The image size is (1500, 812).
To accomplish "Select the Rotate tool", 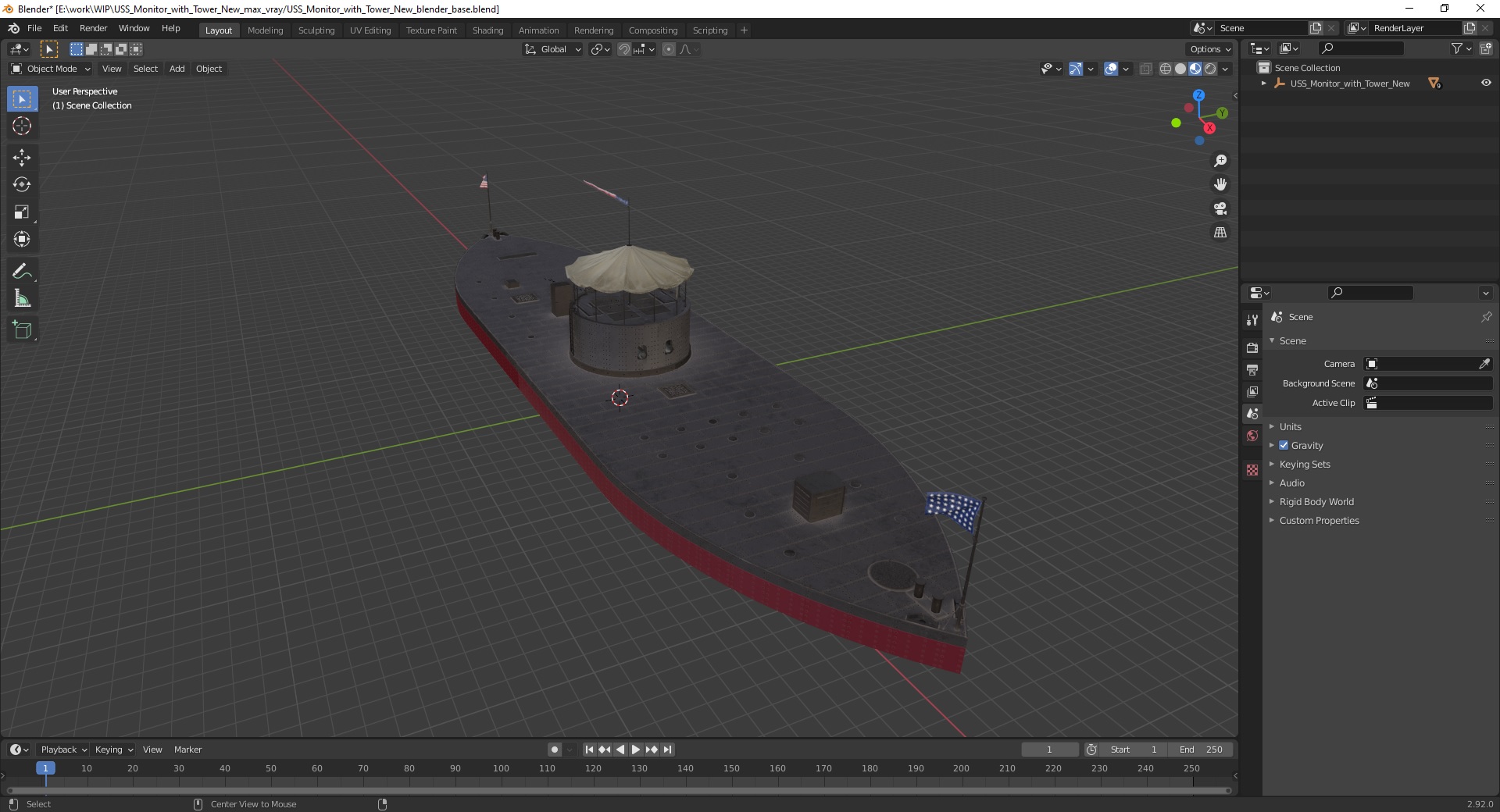I will tap(22, 185).
